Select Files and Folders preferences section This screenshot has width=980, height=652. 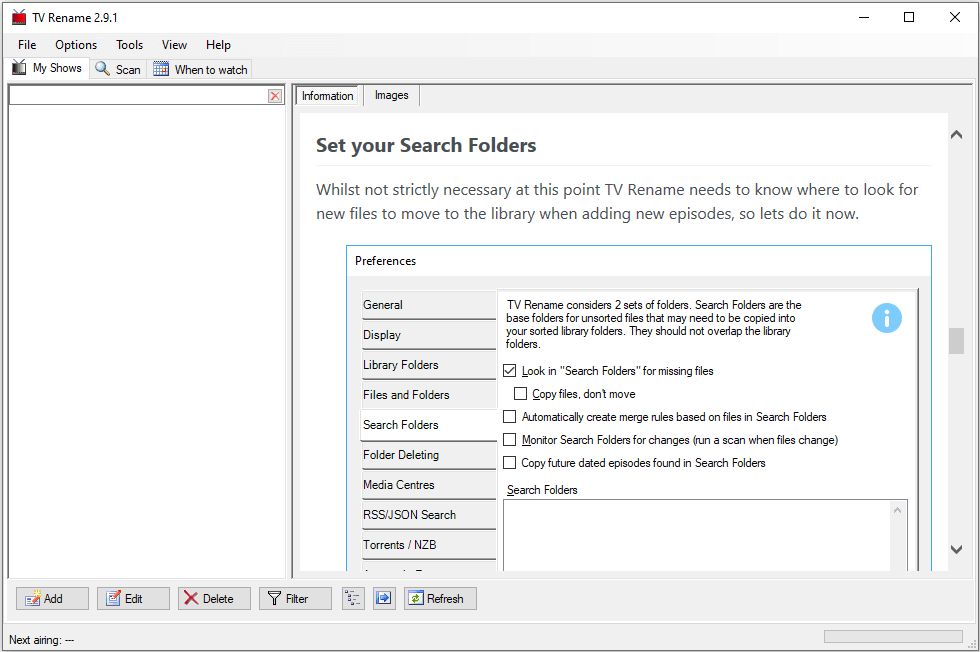coord(429,395)
